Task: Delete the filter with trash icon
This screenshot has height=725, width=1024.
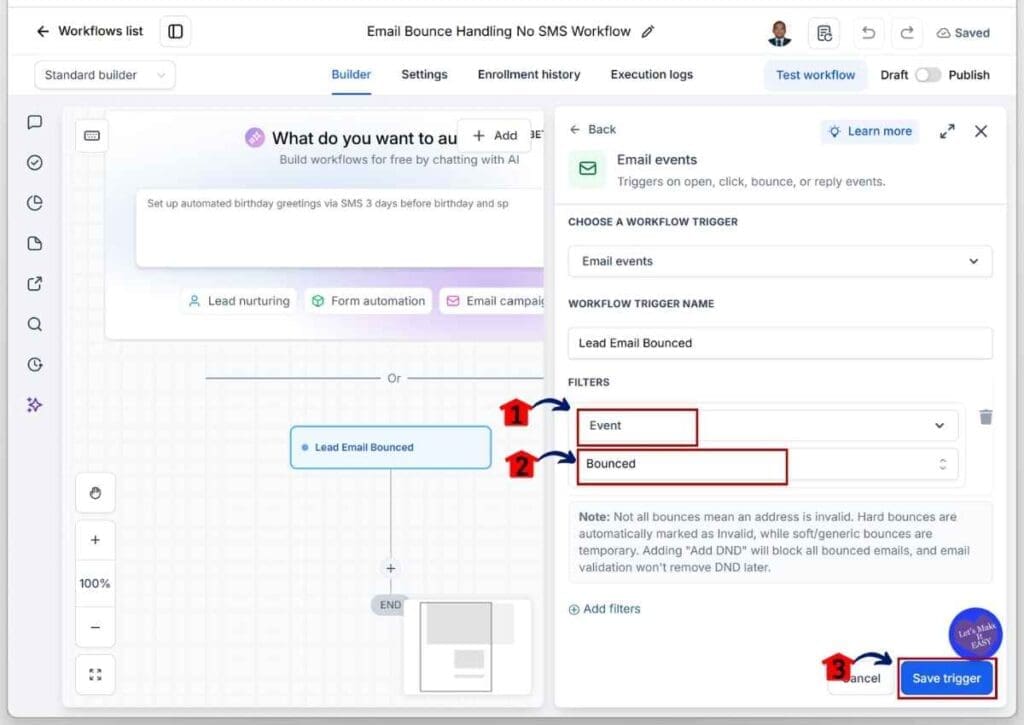Action: (x=986, y=417)
